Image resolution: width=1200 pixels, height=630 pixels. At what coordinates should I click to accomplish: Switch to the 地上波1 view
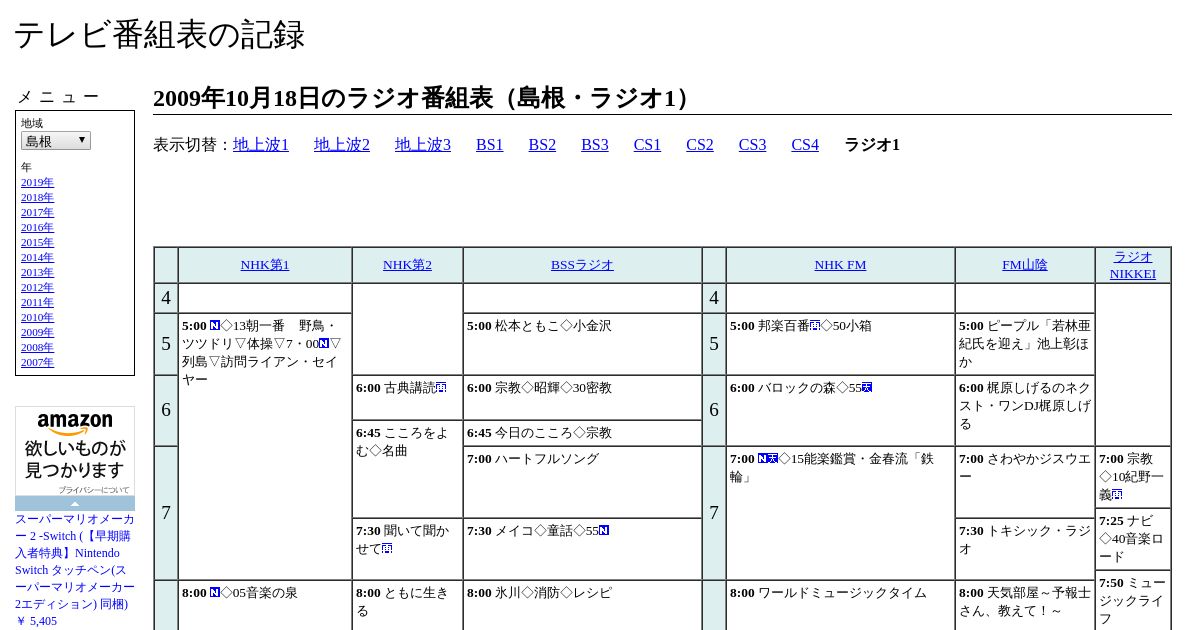[x=261, y=145]
